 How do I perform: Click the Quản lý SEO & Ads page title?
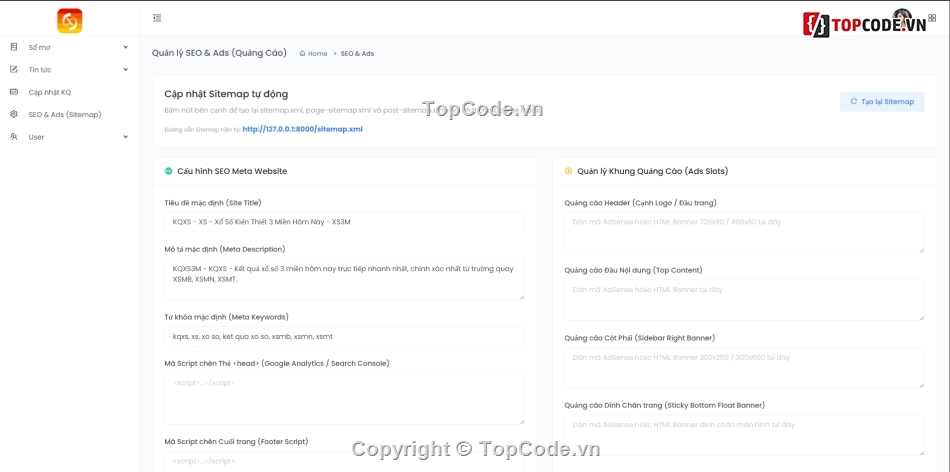pos(219,53)
